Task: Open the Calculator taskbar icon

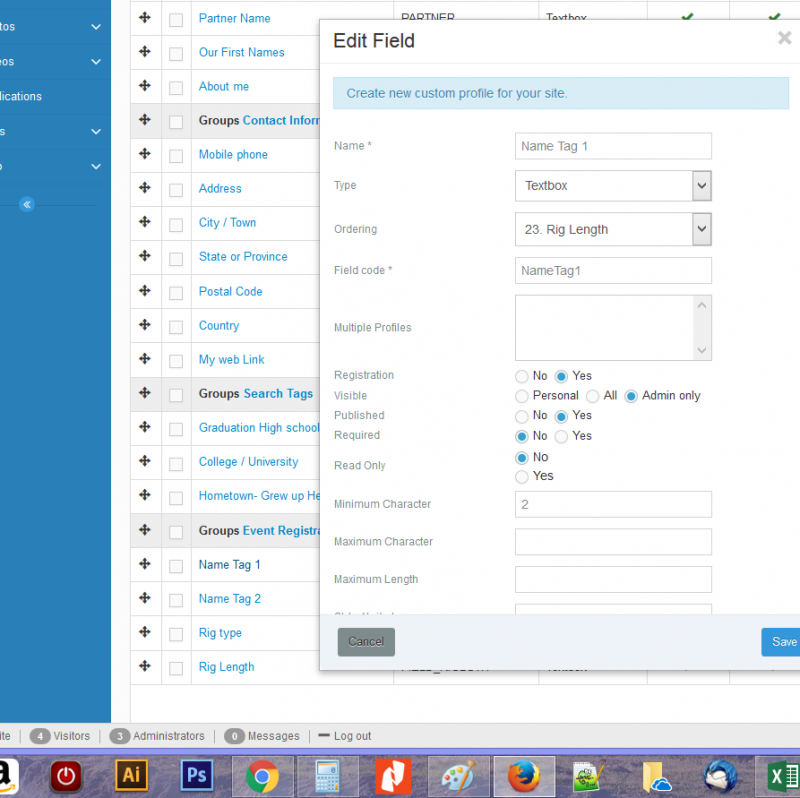Action: coord(328,775)
